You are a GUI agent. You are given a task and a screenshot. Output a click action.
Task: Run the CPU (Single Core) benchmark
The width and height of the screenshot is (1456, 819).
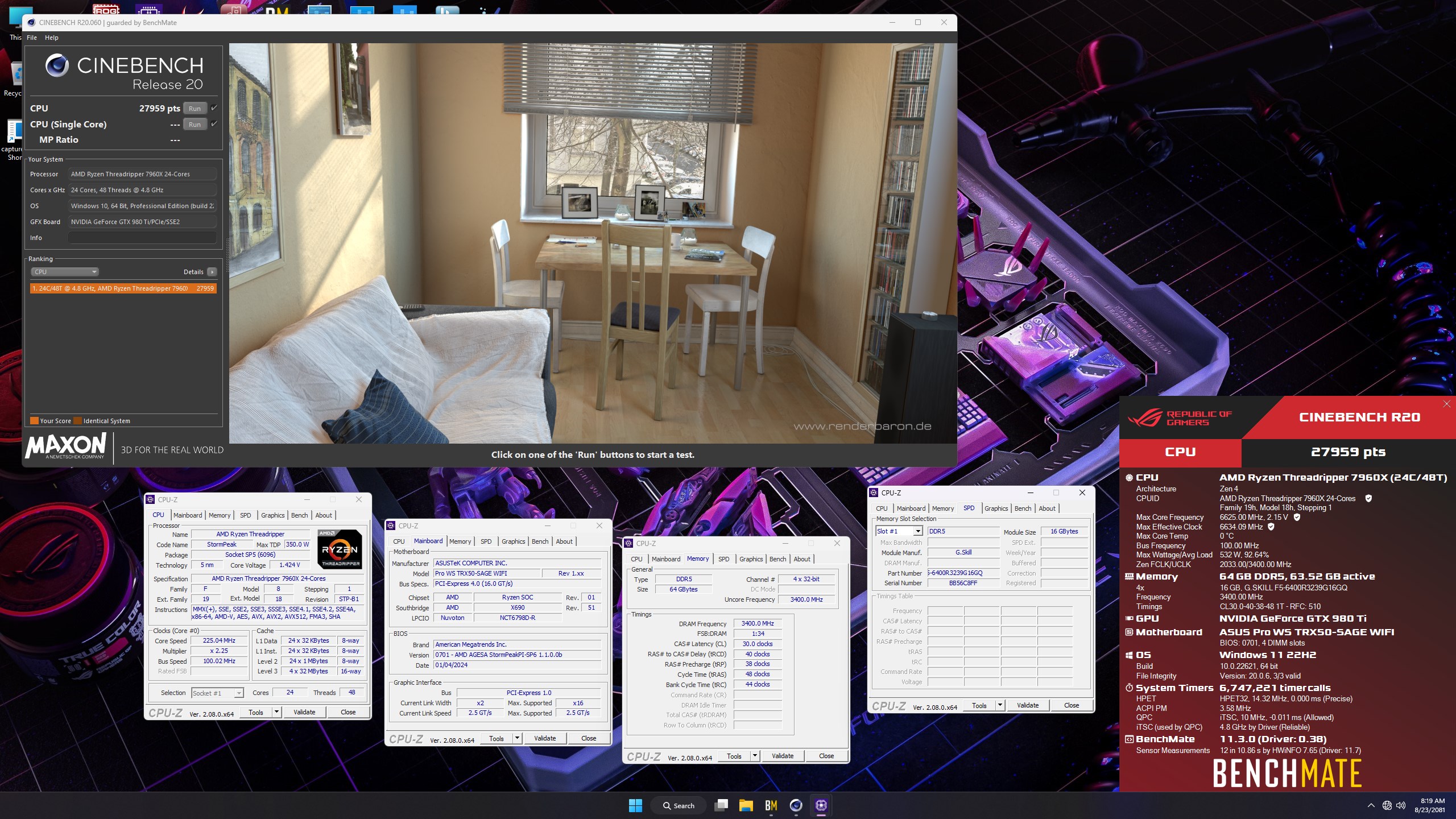[195, 124]
